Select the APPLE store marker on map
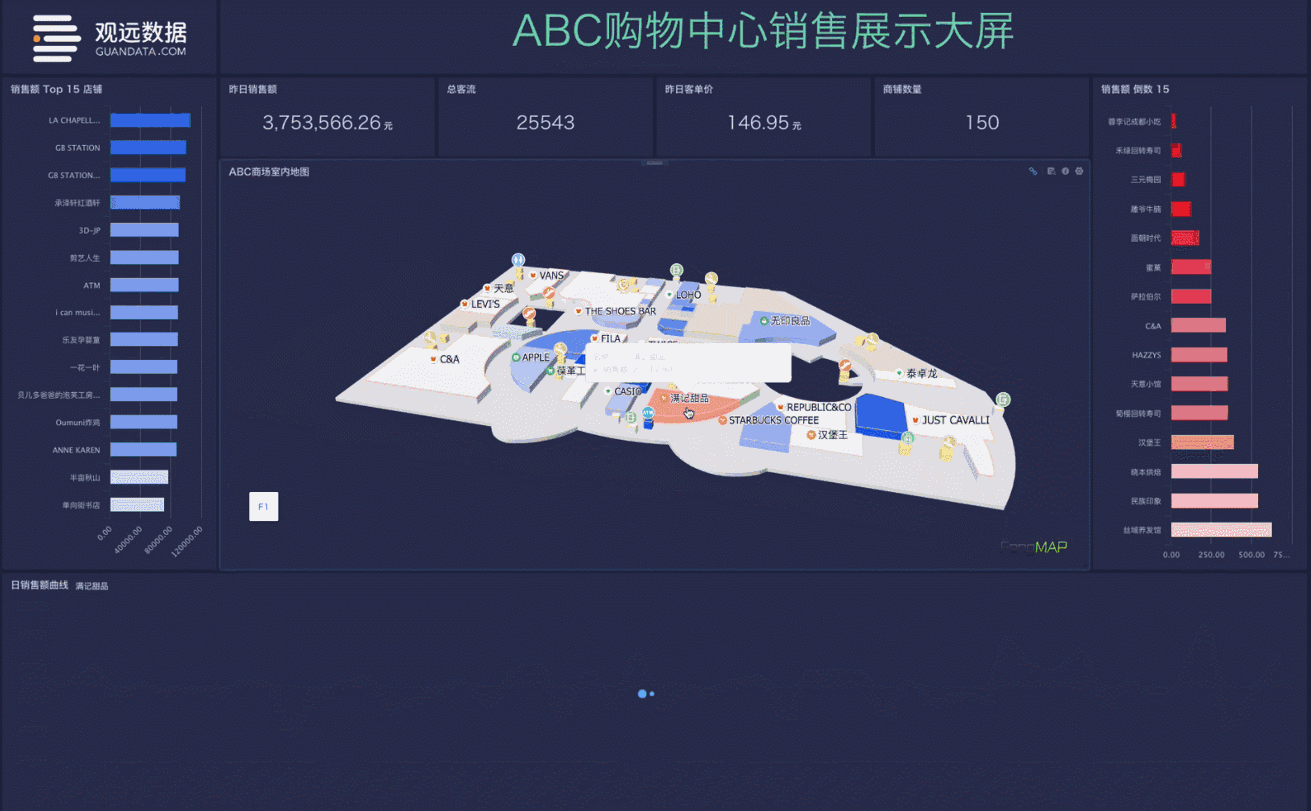 (x=516, y=357)
